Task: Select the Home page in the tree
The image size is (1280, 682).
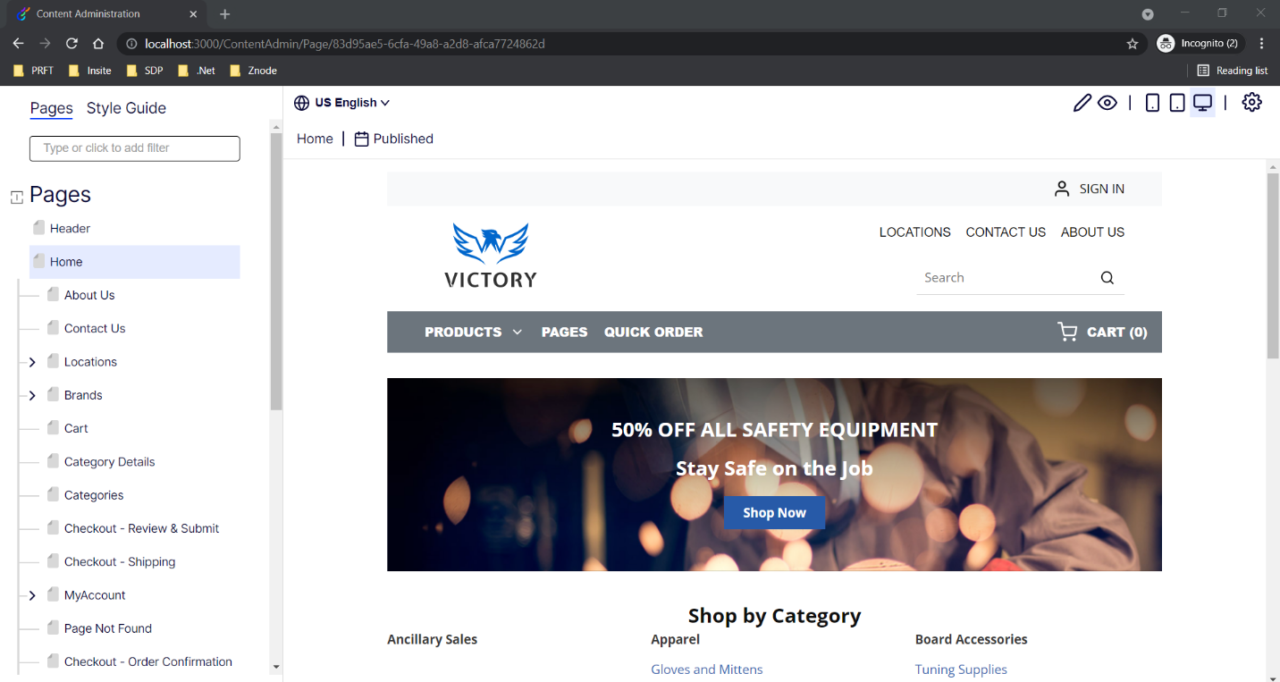Action: (x=65, y=261)
